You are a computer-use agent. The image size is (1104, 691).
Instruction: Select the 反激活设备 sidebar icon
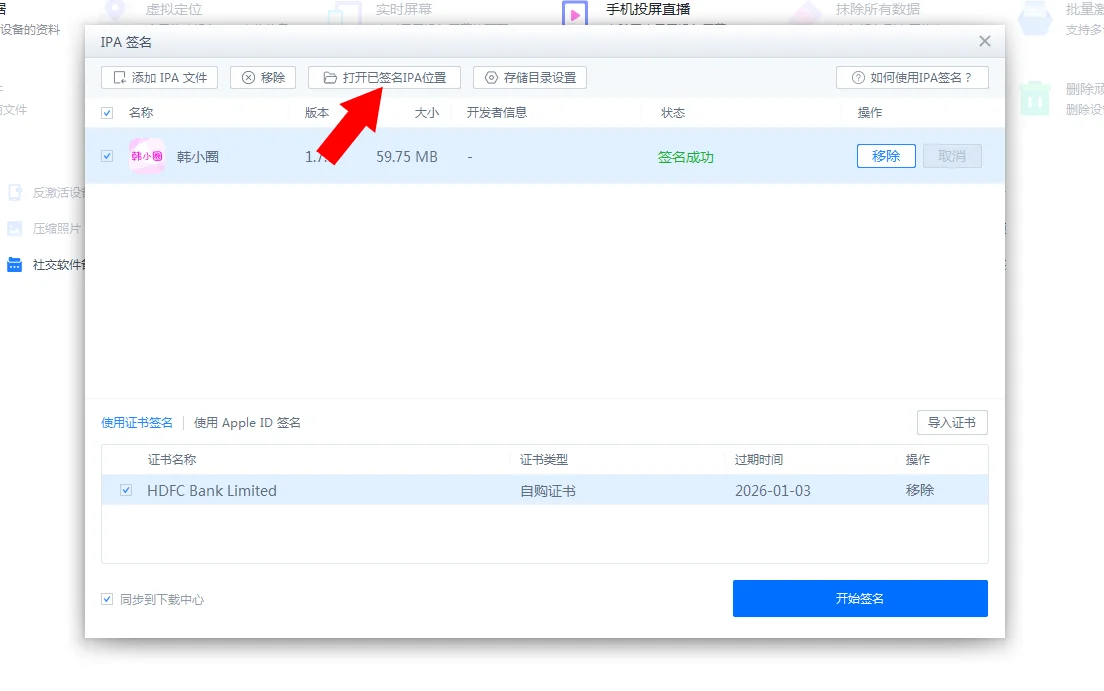click(x=14, y=193)
